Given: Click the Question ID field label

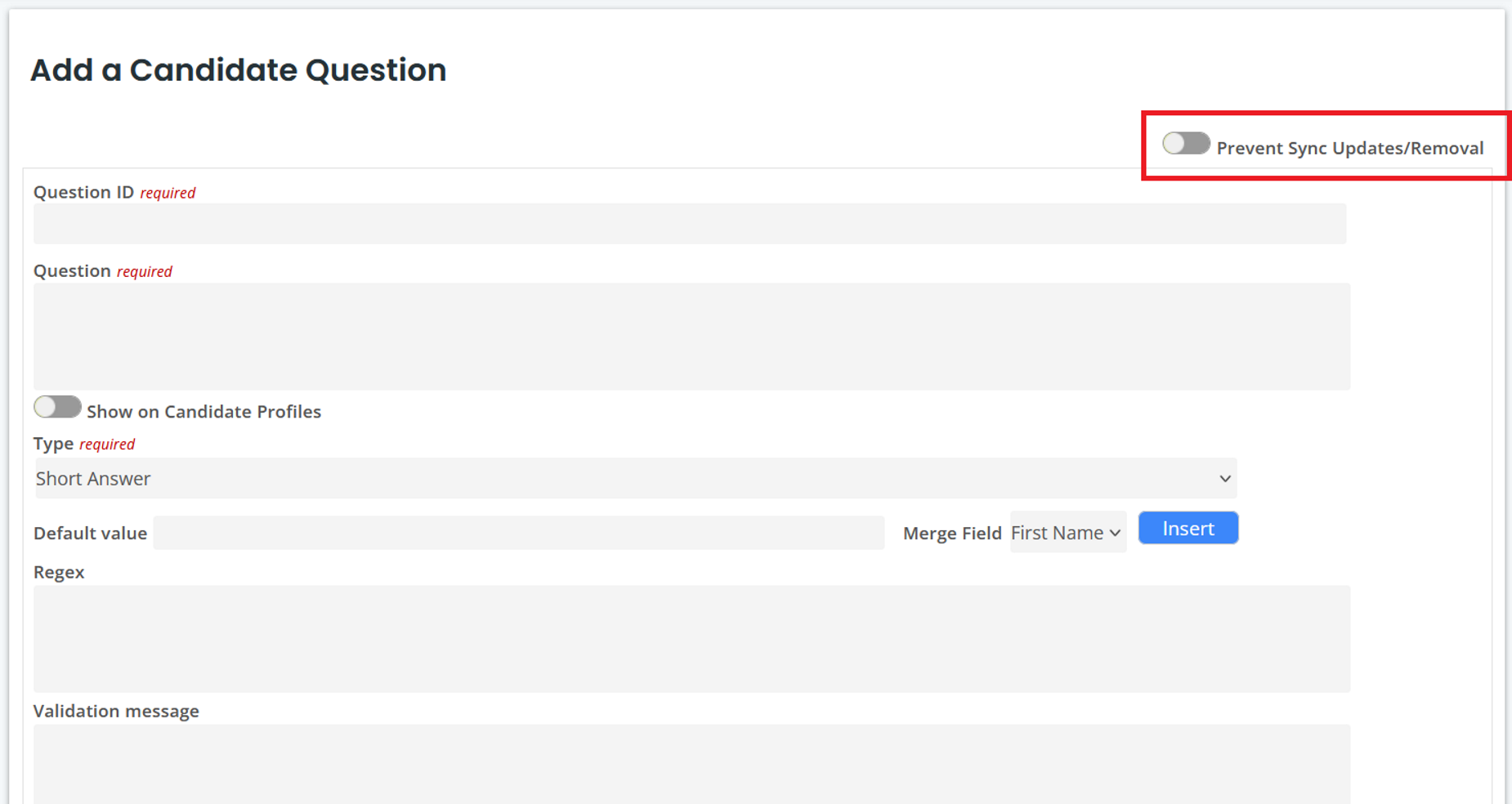Looking at the screenshot, I should pyautogui.click(x=83, y=192).
